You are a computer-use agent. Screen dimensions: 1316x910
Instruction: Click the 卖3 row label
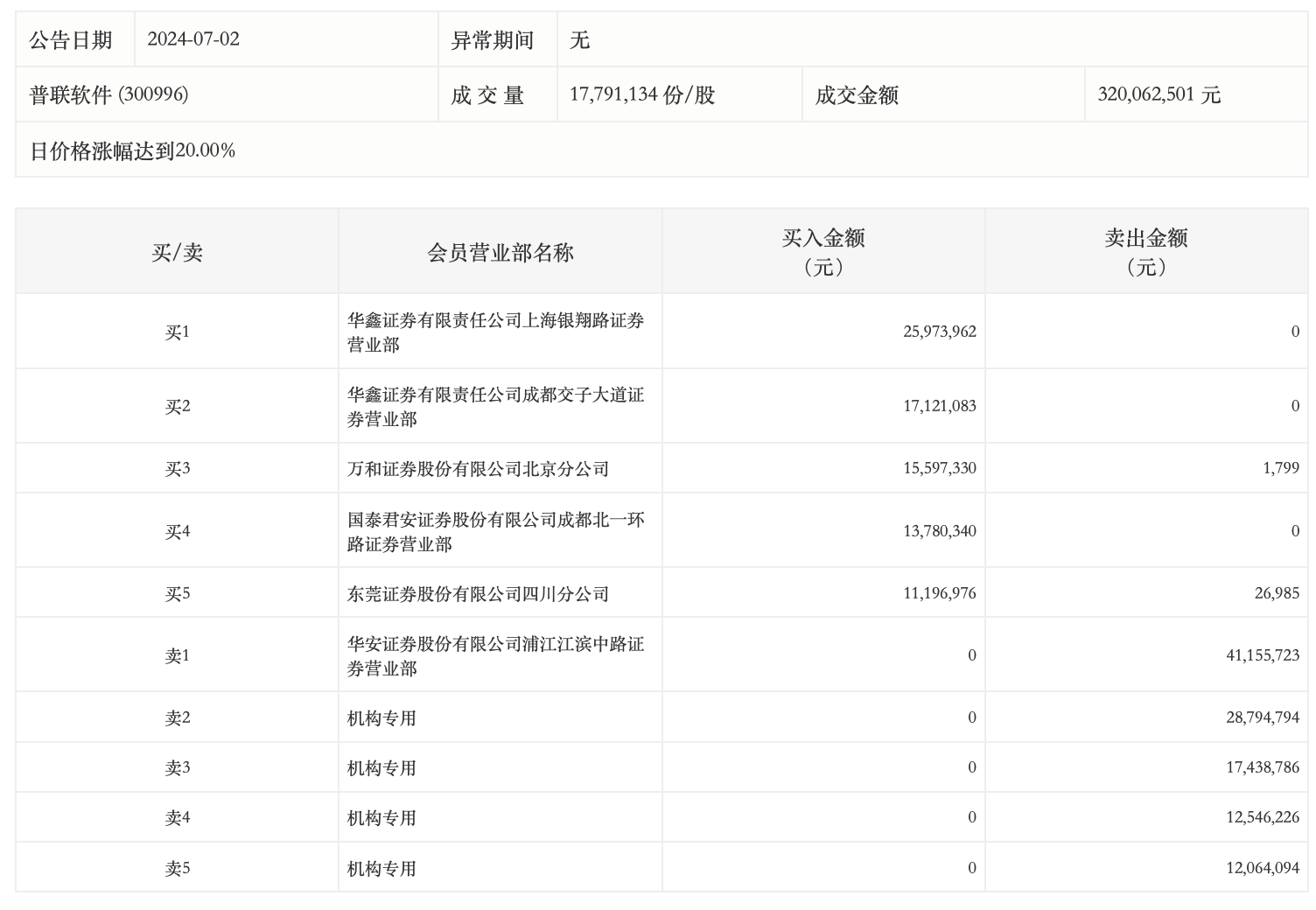pyautogui.click(x=177, y=768)
